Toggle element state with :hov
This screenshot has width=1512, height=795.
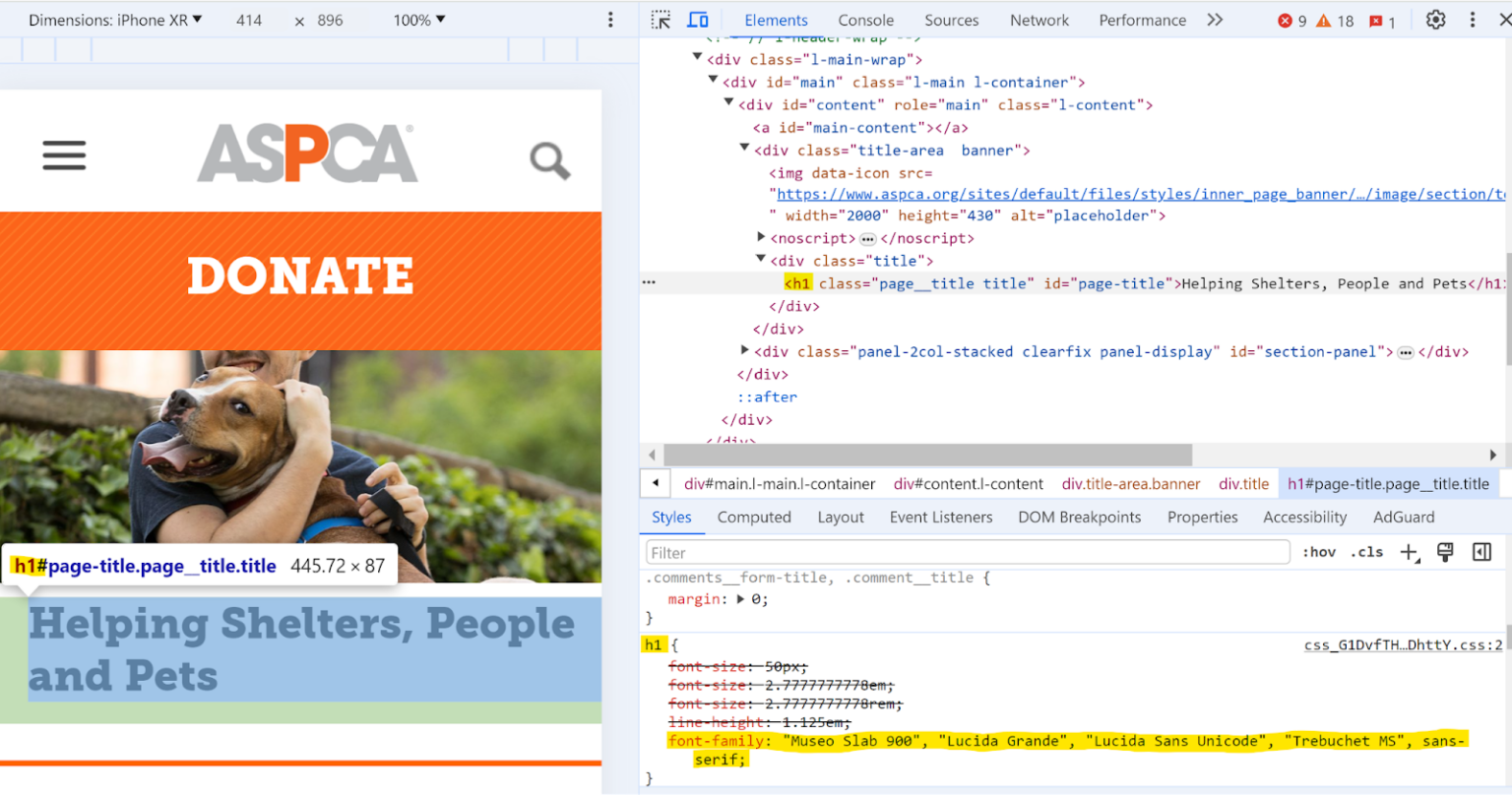[x=1319, y=552]
